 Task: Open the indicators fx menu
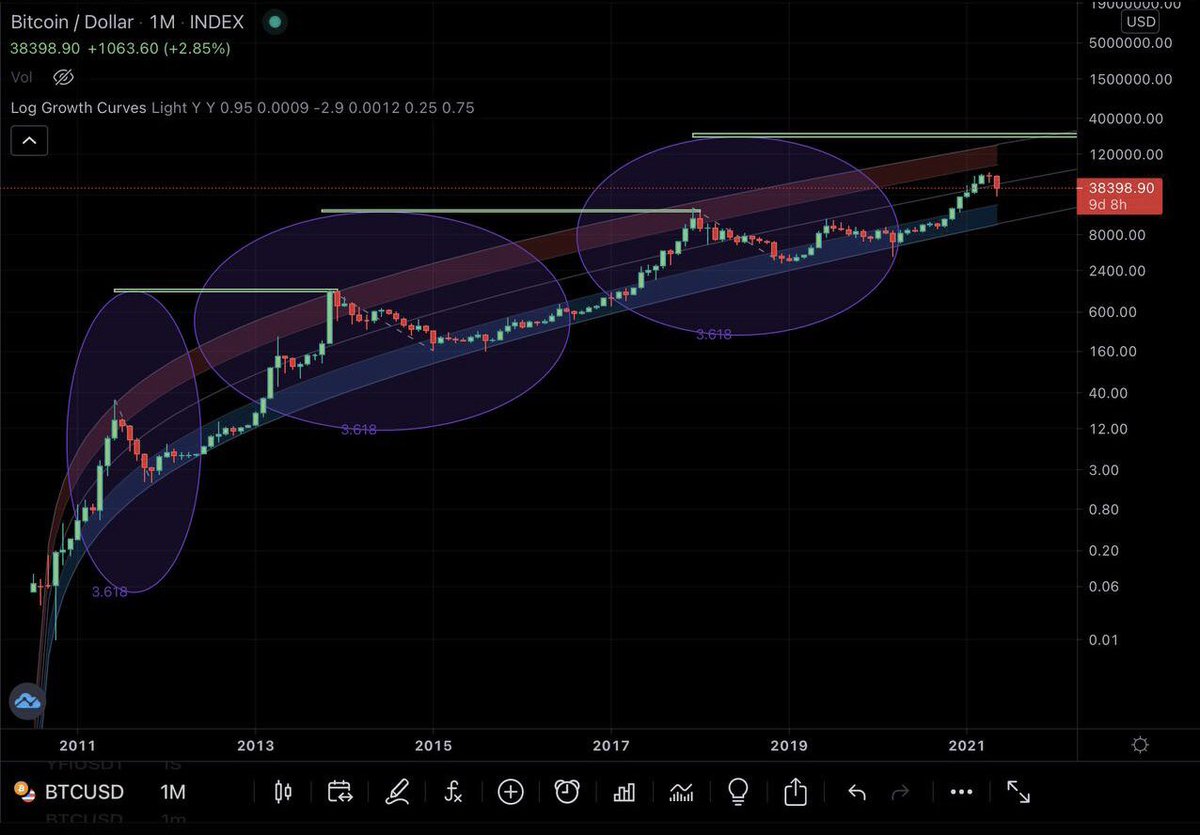pyautogui.click(x=453, y=793)
